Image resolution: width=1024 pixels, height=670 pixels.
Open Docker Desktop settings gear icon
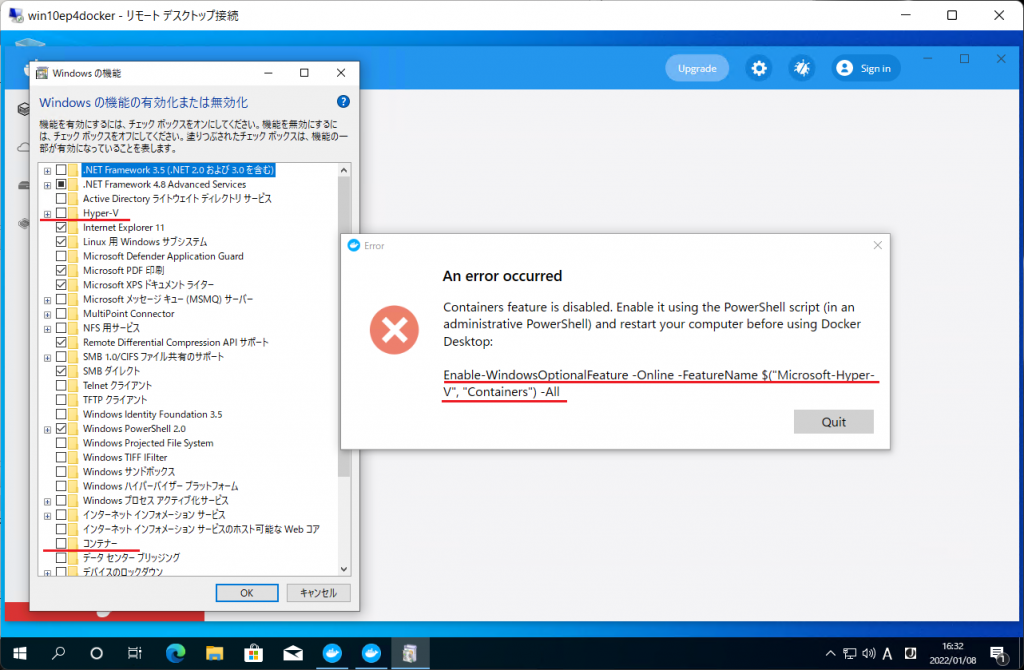click(758, 68)
